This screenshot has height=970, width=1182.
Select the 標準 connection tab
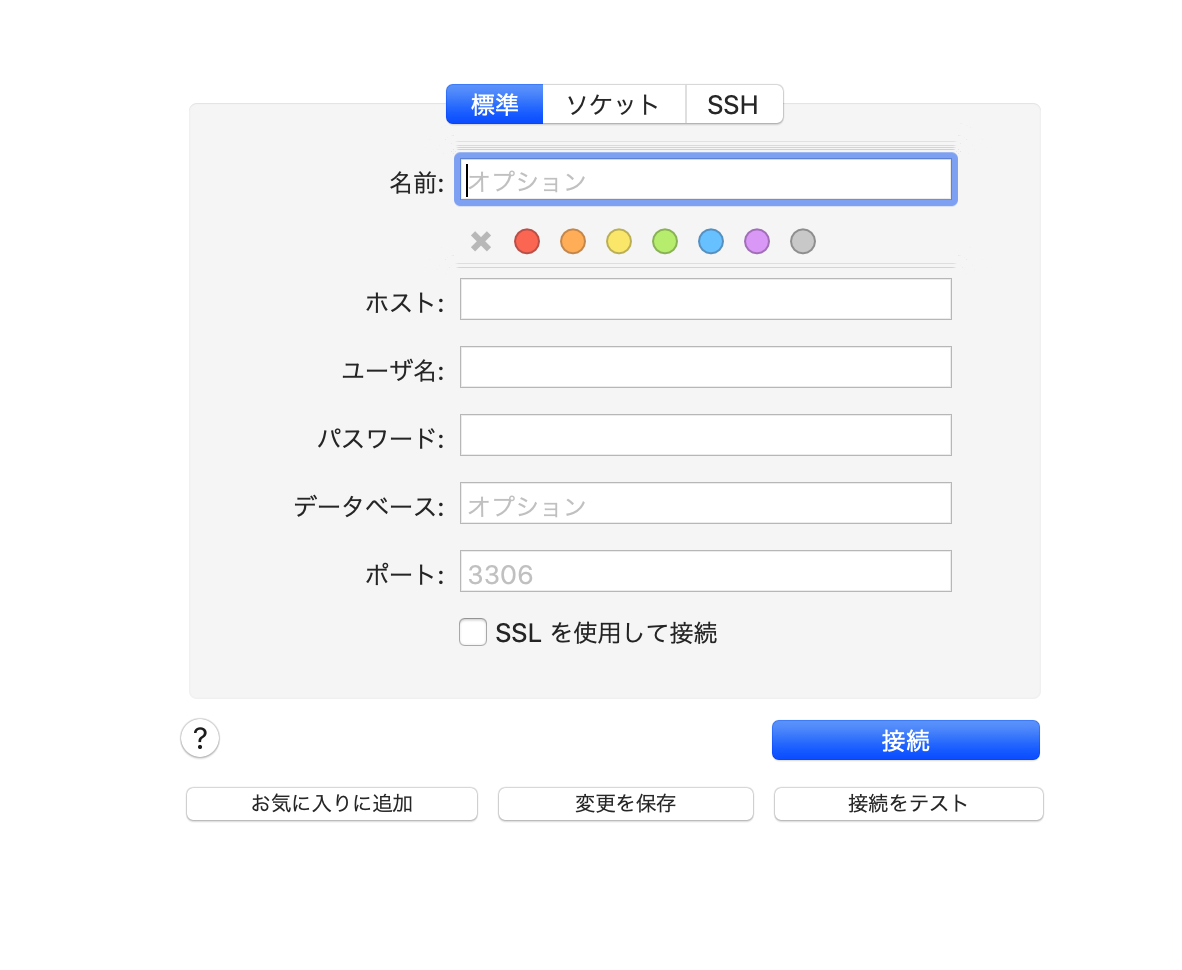[494, 104]
